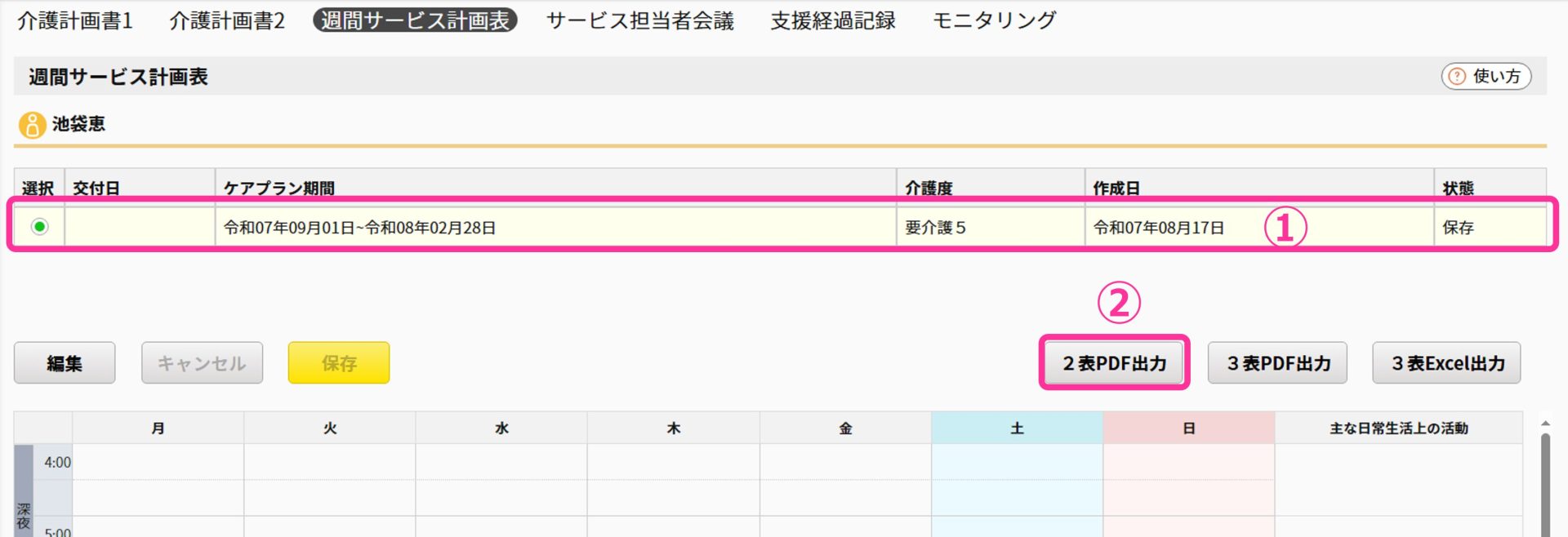Switch to the 介護計画書2 tab
1568x537 pixels.
(227, 20)
